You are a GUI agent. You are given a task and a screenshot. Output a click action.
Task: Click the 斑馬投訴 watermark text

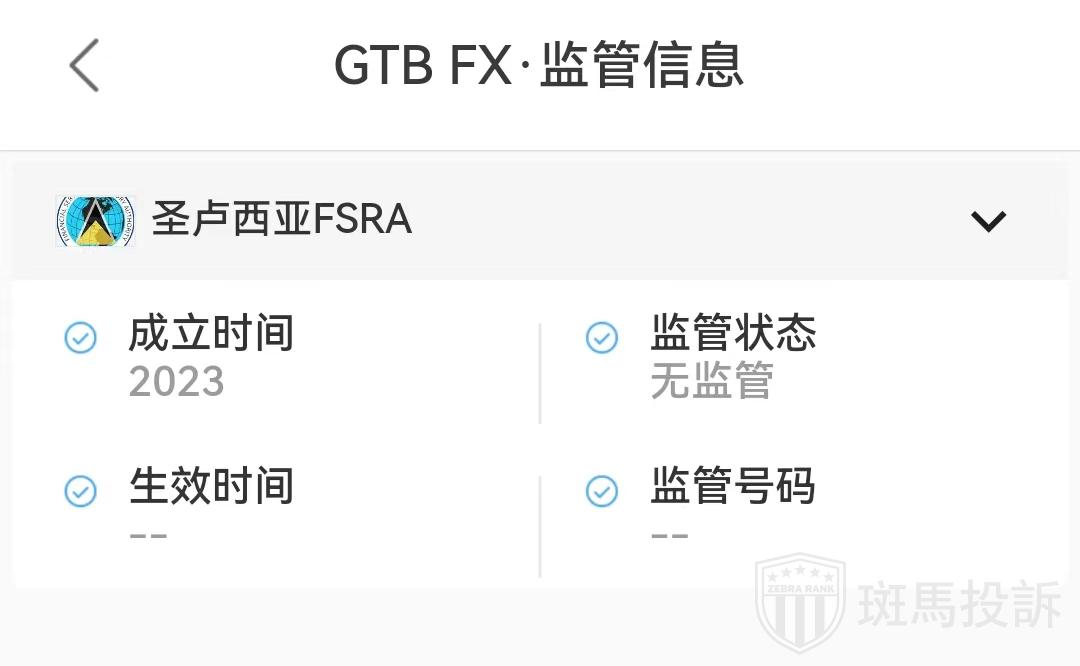[960, 606]
